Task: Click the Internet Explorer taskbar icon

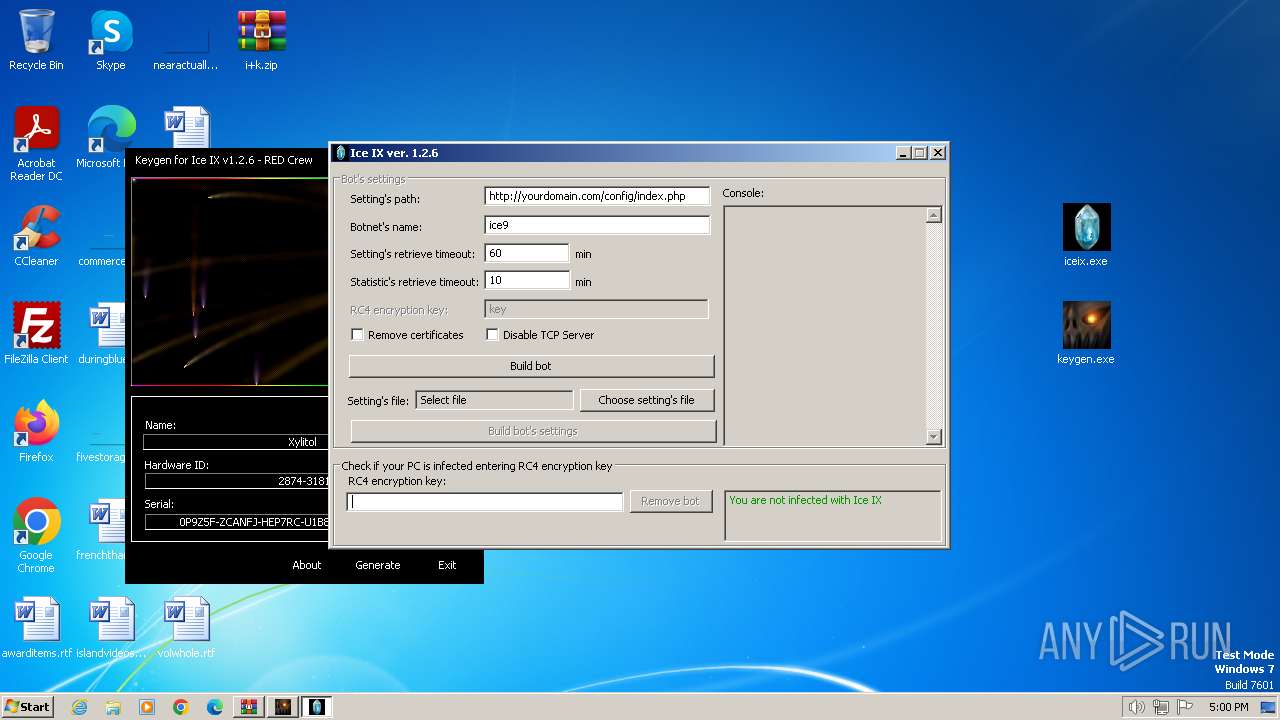Action: pos(79,707)
